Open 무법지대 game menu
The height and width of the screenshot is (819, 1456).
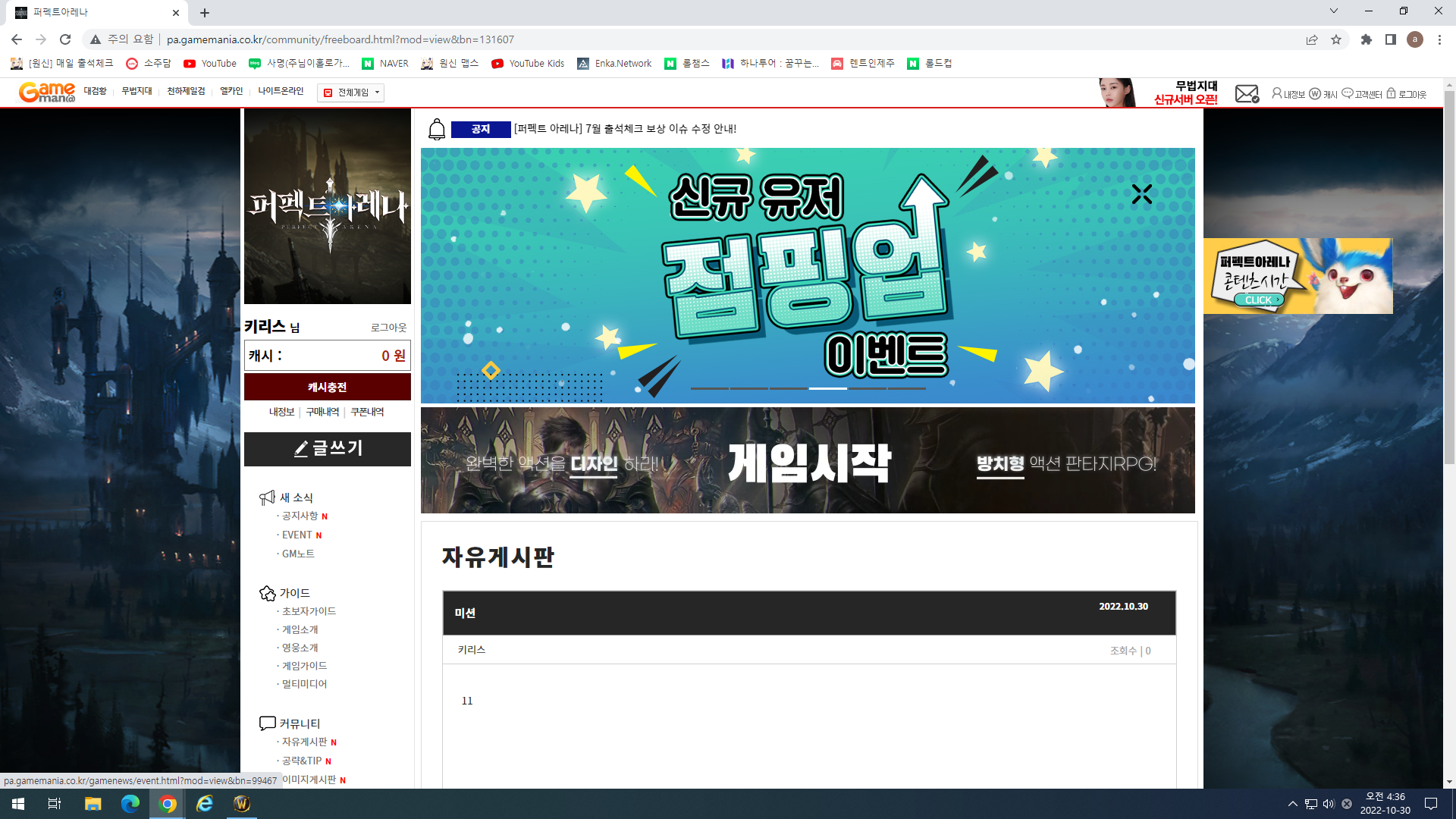136,91
